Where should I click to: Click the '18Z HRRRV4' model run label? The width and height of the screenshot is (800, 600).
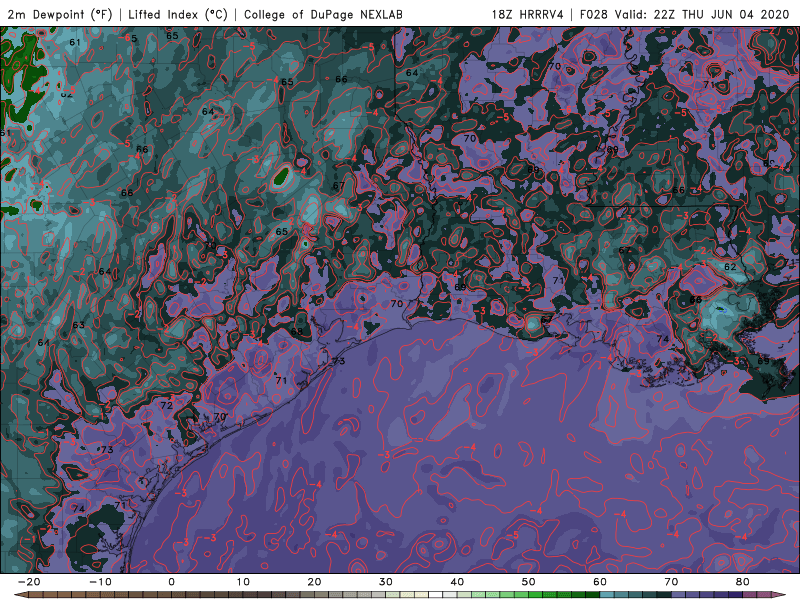point(527,14)
